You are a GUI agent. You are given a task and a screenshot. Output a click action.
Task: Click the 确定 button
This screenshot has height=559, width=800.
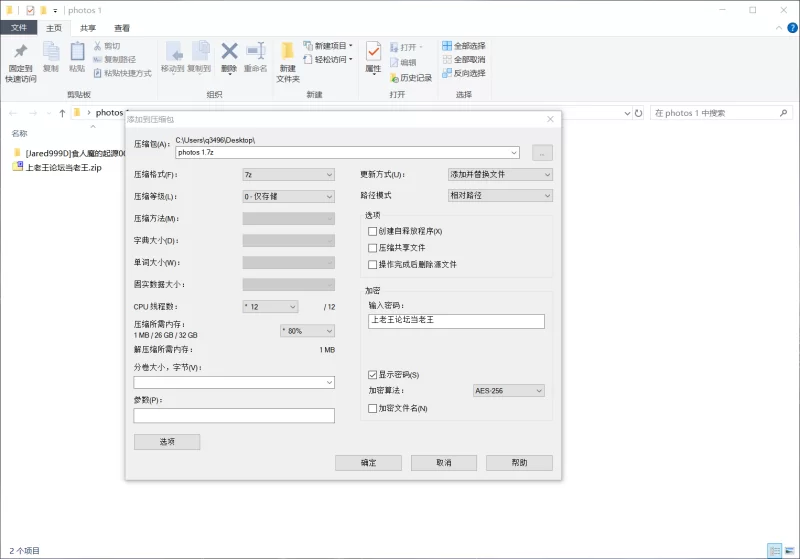point(368,463)
